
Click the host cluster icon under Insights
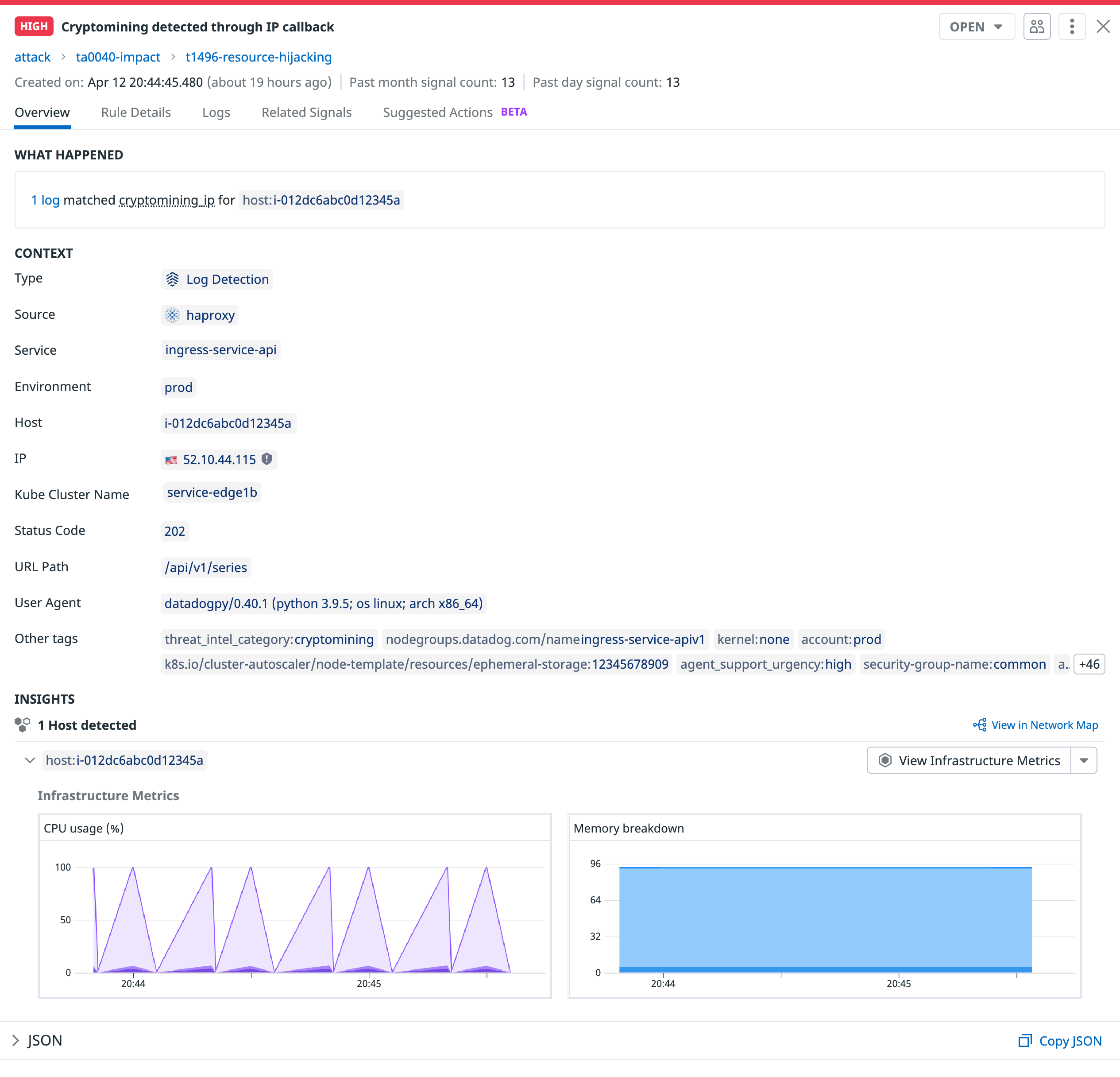click(22, 725)
